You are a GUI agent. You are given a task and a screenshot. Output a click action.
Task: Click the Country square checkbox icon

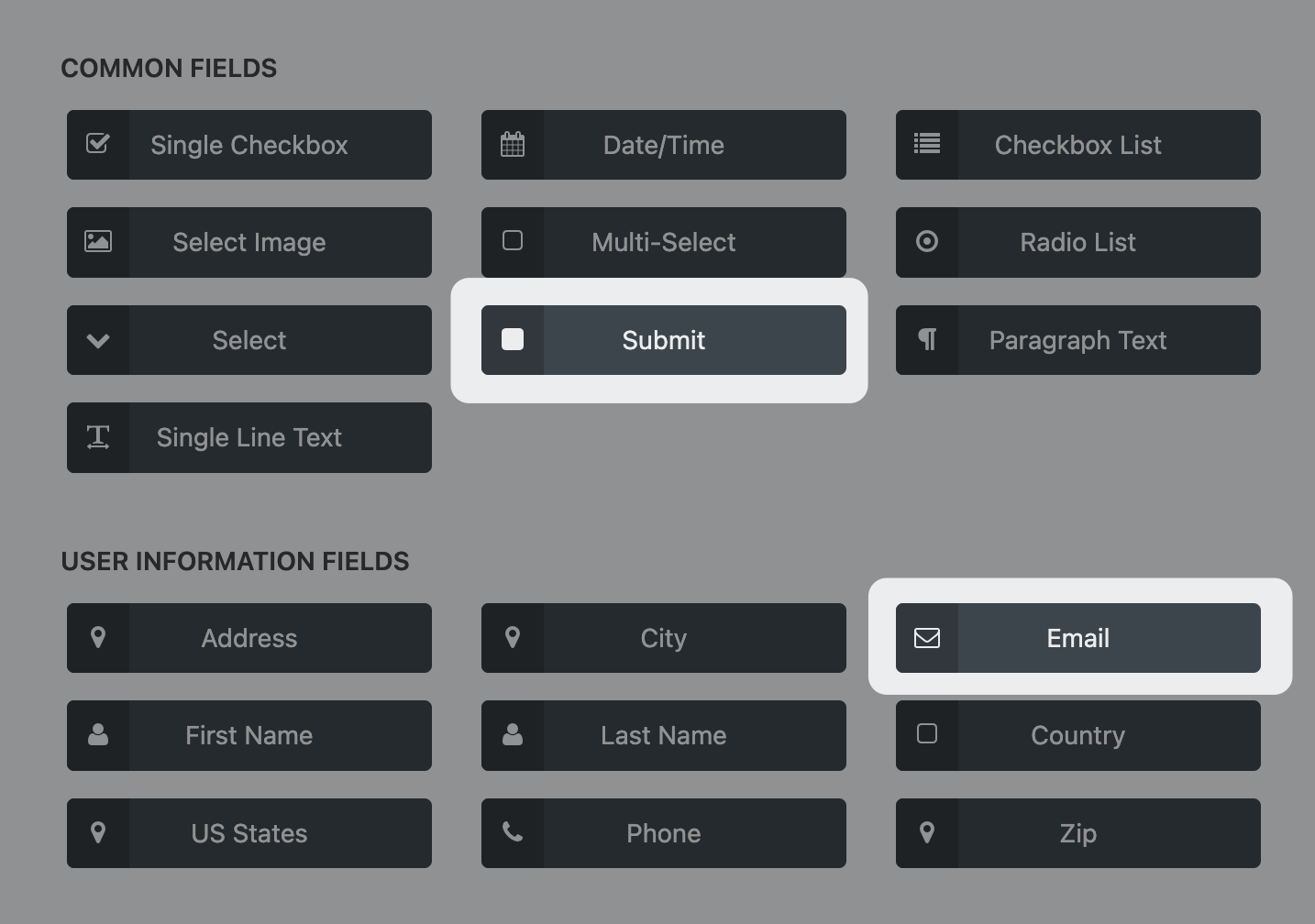(x=927, y=734)
